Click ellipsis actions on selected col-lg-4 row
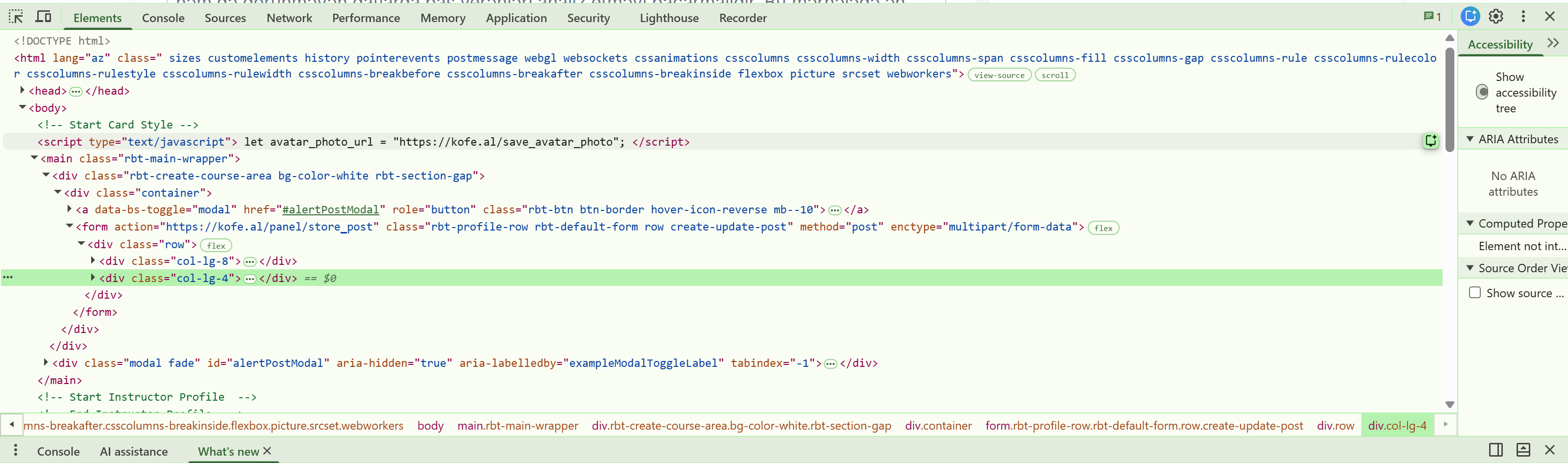 click(x=8, y=278)
